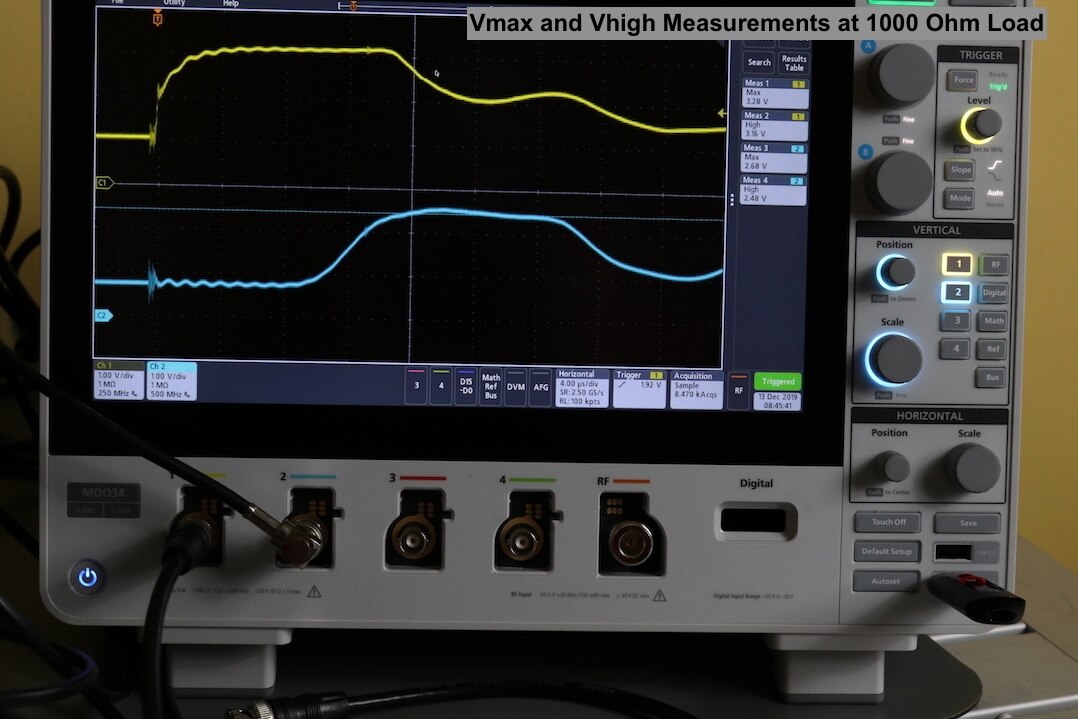The width and height of the screenshot is (1078, 719).
Task: Turn on the AFG button
Action: coord(541,387)
